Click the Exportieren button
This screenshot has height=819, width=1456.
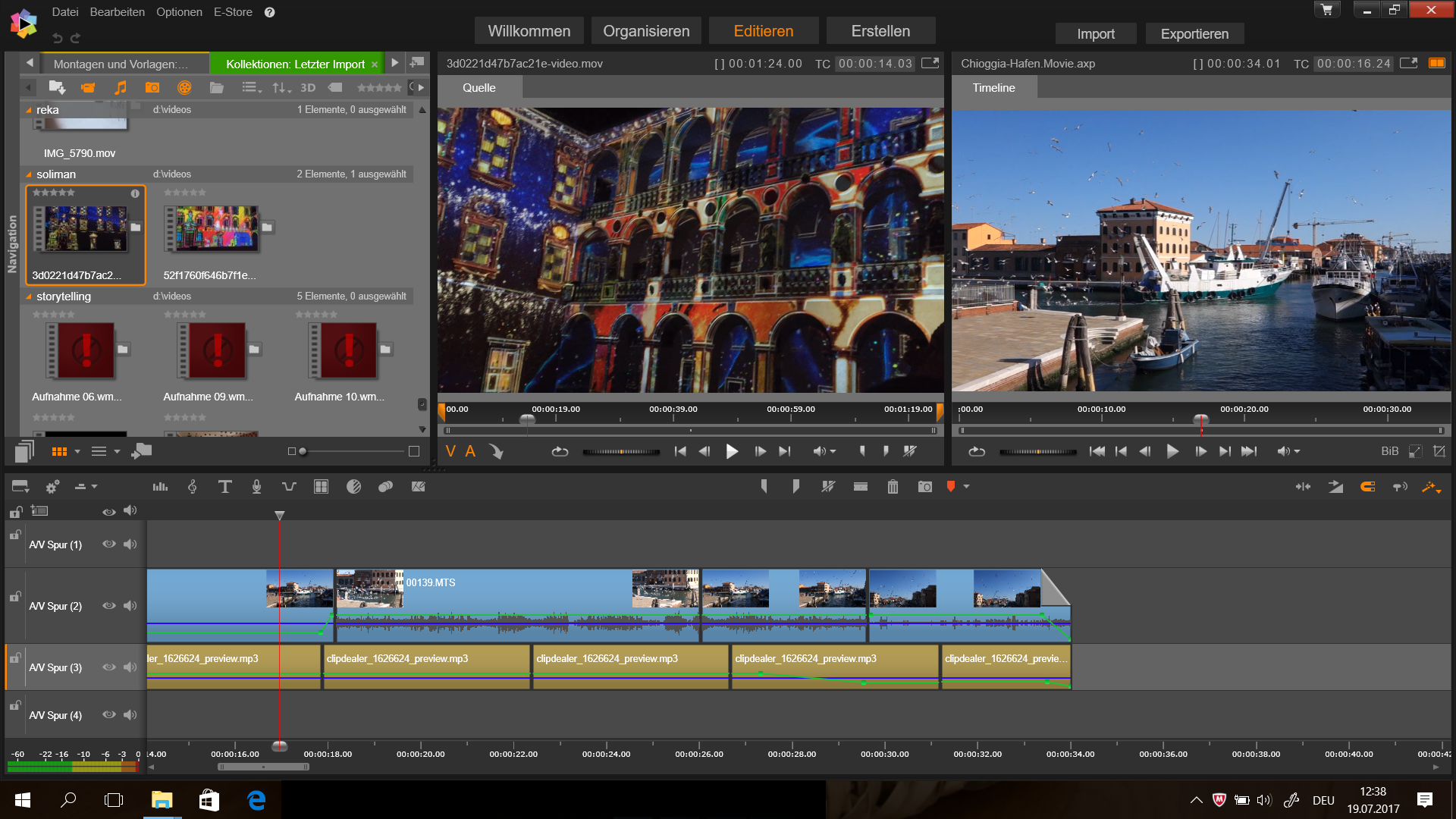pyautogui.click(x=1194, y=34)
